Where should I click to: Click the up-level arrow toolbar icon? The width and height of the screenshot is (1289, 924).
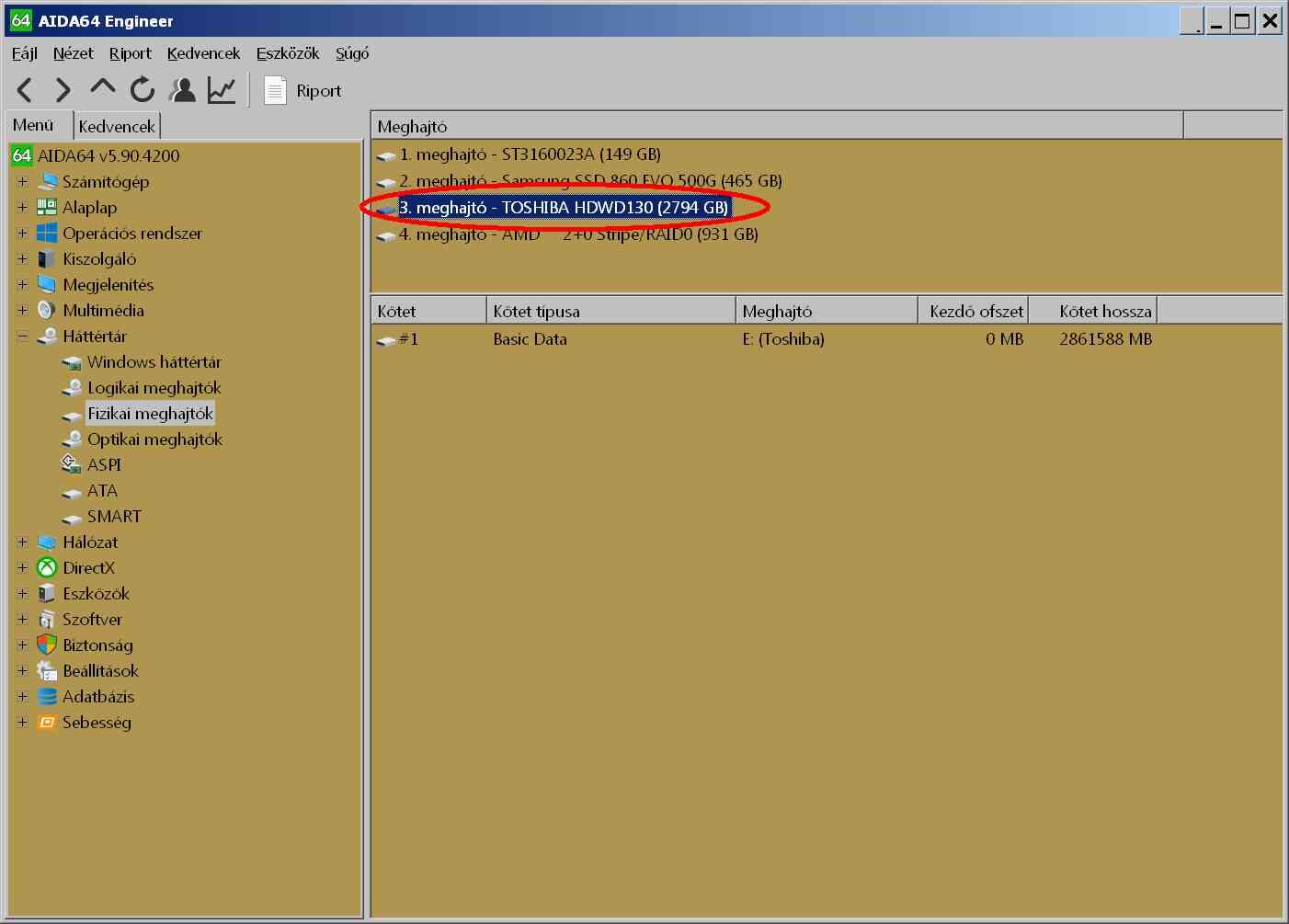(102, 88)
